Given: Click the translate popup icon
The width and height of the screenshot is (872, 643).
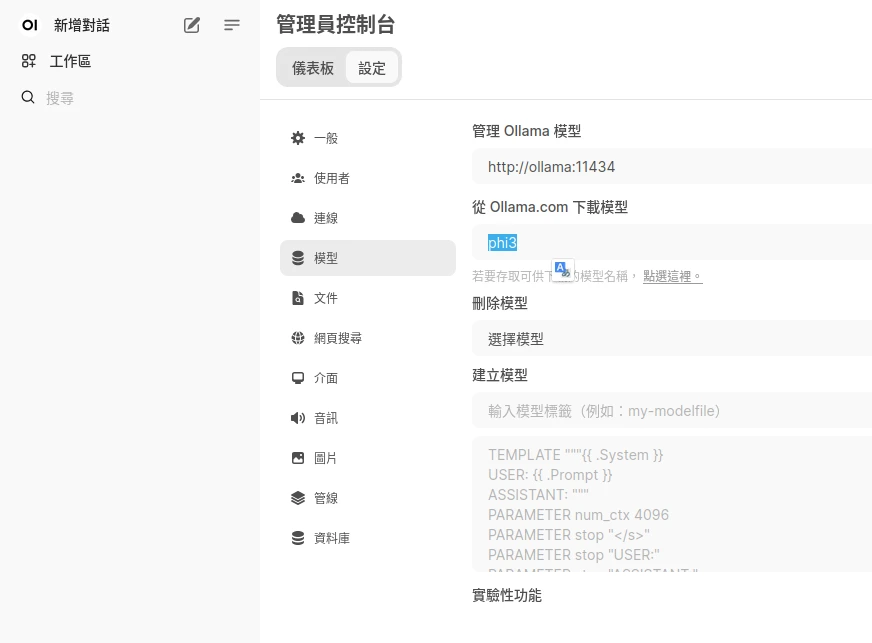Looking at the screenshot, I should coord(562,270).
